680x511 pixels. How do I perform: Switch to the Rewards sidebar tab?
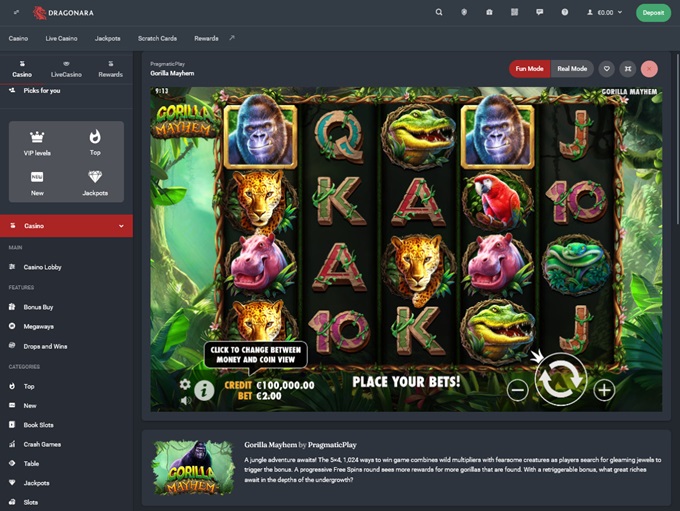[x=110, y=69]
